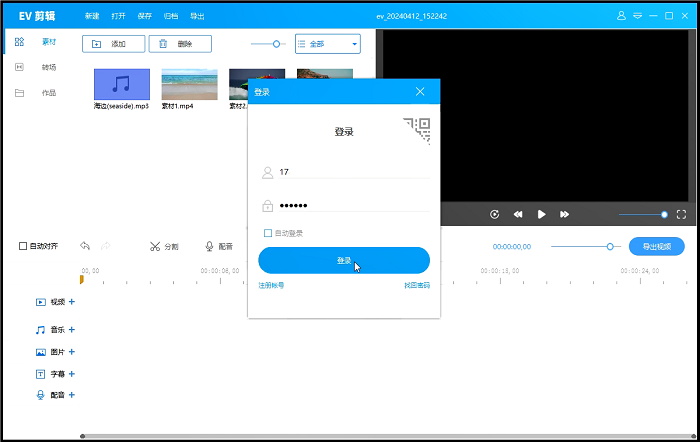Close the 登录 dialog
The width and height of the screenshot is (700, 442).
tap(420, 92)
